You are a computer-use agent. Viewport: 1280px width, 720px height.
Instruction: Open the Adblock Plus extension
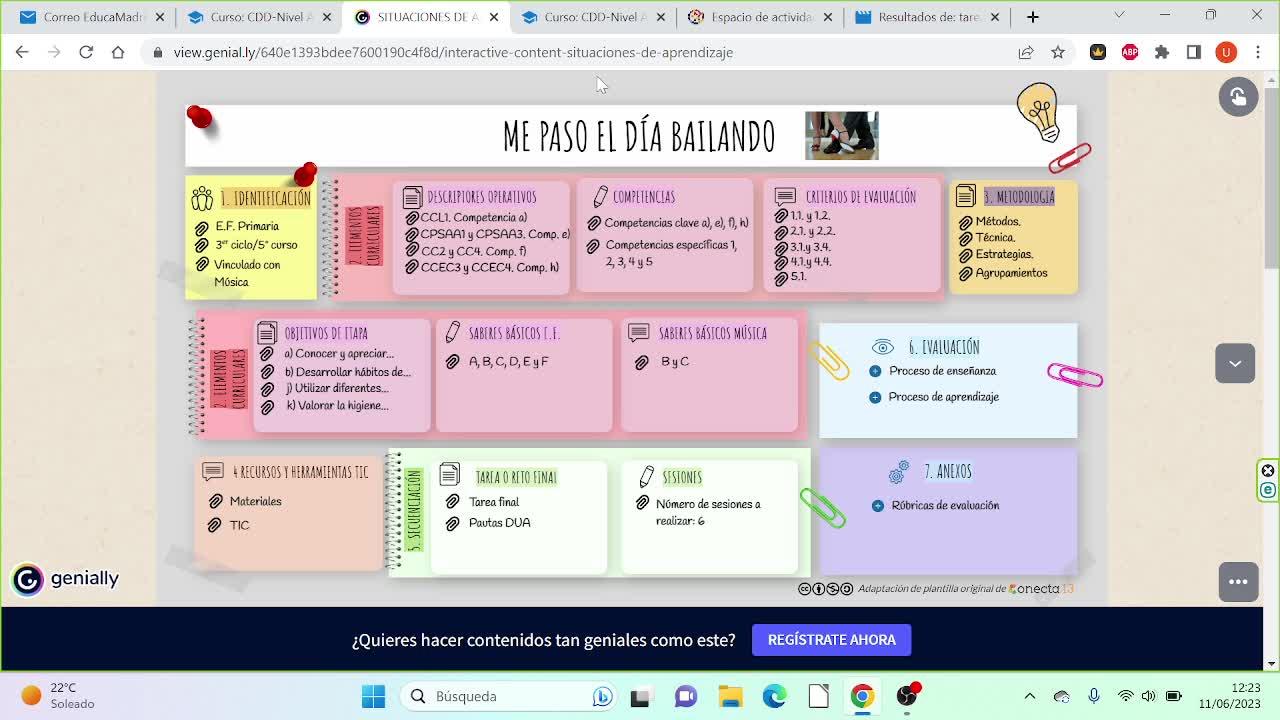[1130, 52]
